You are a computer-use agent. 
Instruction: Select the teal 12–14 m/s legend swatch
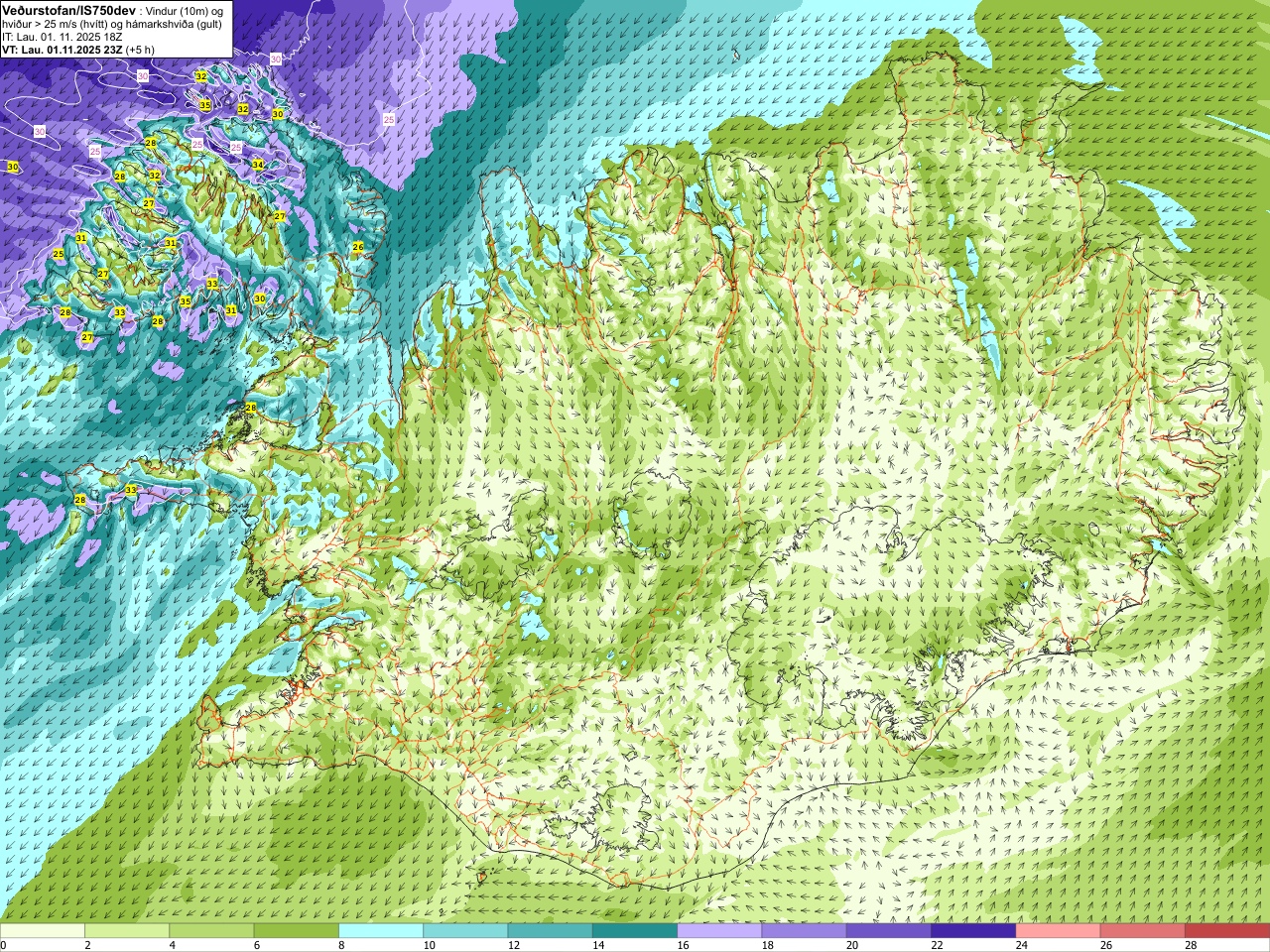[550, 931]
